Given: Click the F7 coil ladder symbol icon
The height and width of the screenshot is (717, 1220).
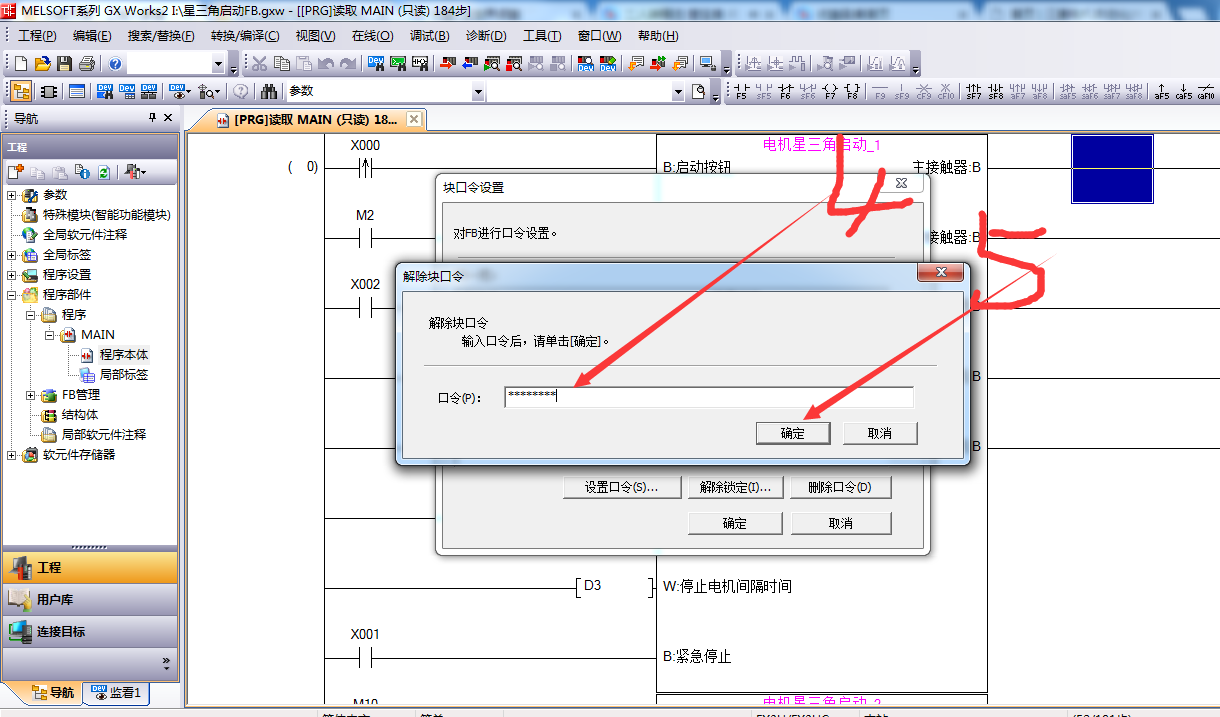Looking at the screenshot, I should [x=830, y=92].
